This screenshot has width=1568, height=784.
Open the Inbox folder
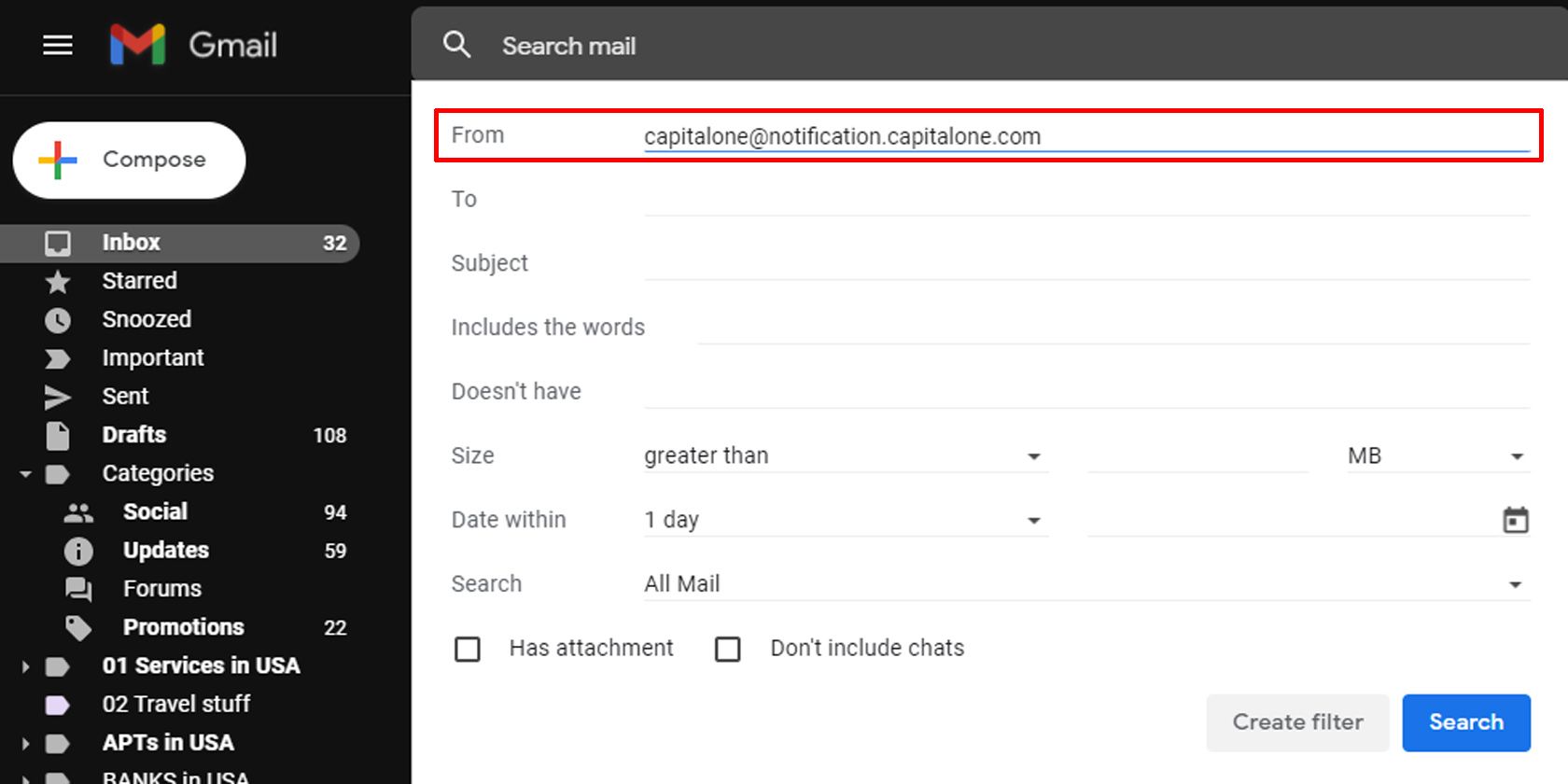[179, 243]
